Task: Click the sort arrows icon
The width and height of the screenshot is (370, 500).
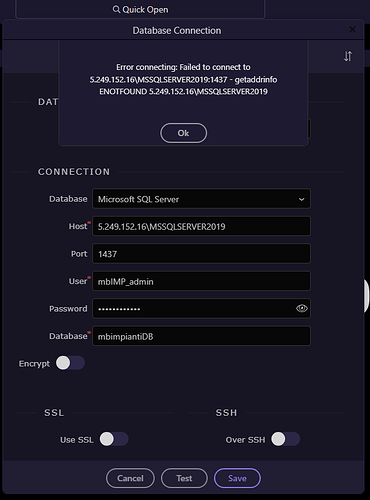Action: [x=348, y=56]
